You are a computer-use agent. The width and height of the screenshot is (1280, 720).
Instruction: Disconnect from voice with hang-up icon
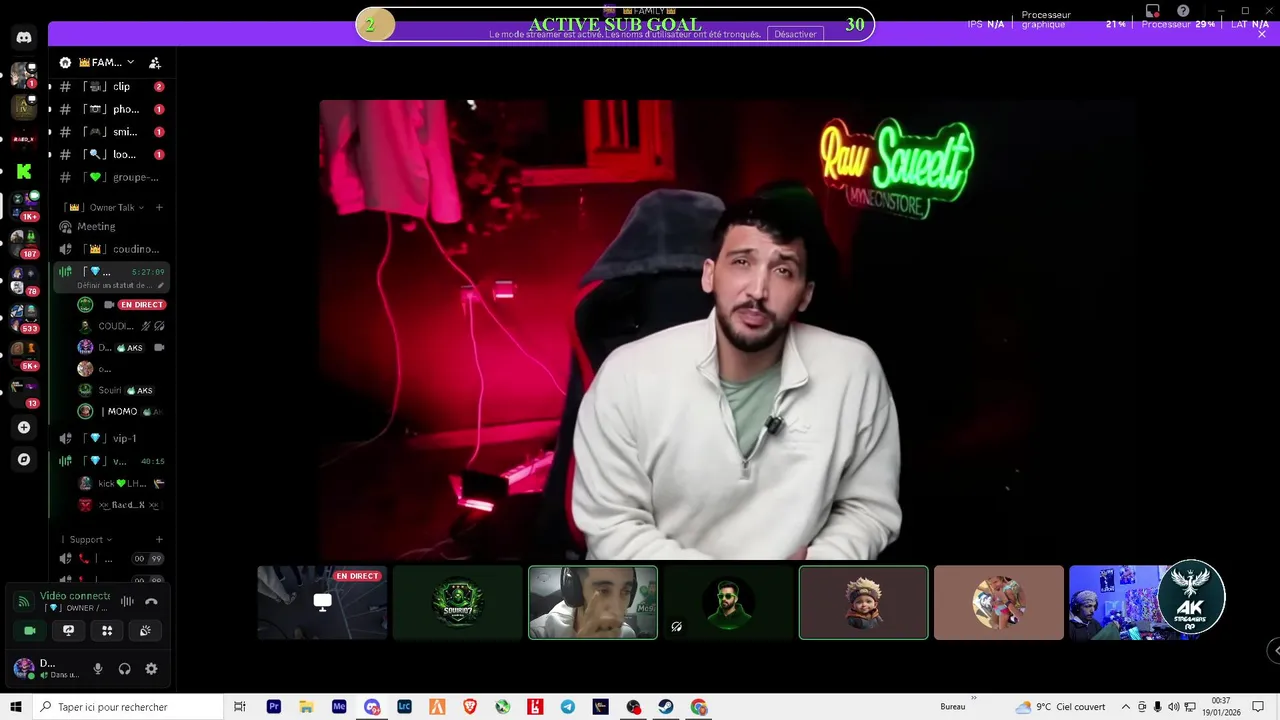[151, 601]
